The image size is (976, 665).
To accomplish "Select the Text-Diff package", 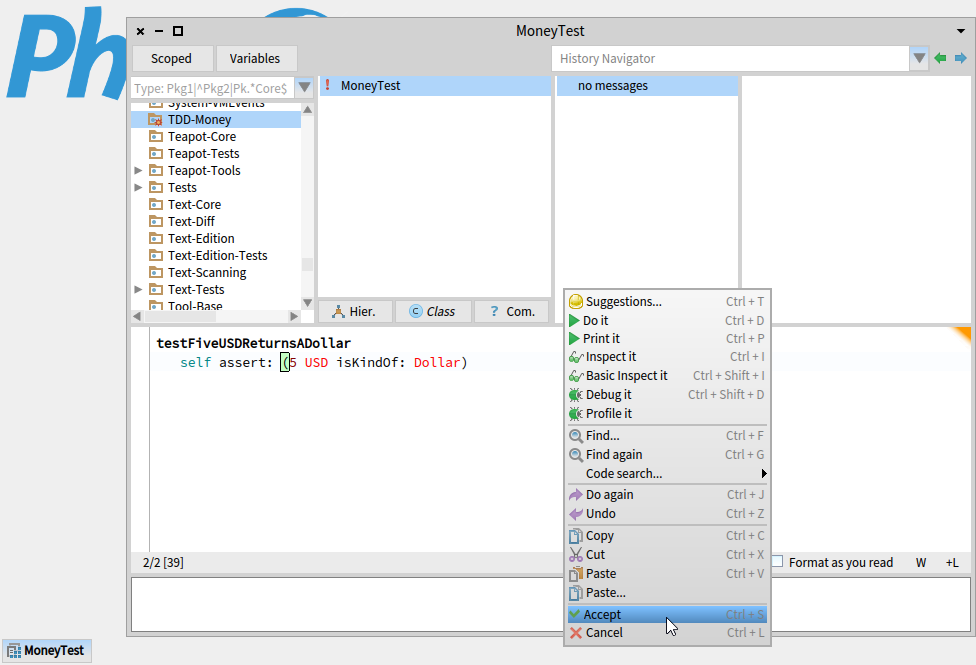I will pos(216,222).
